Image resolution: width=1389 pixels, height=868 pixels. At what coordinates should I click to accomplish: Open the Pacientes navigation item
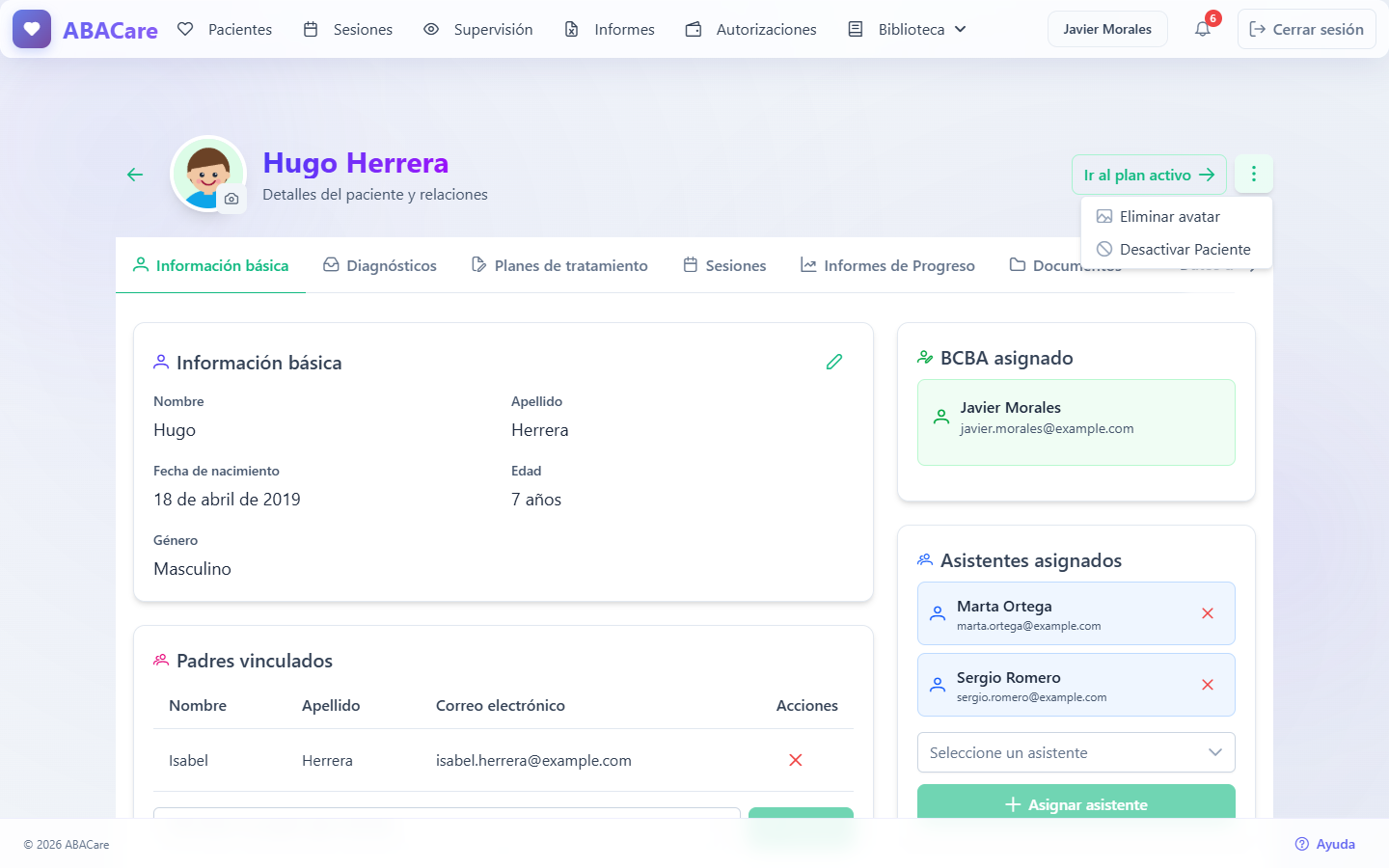tap(225, 29)
